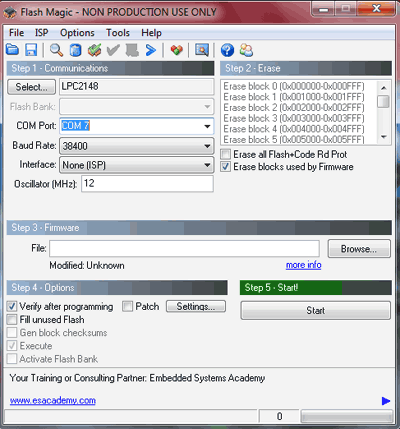This screenshot has height=429, width=400.
Task: Toggle Gen block checksums checkbox
Action: (x=12, y=333)
